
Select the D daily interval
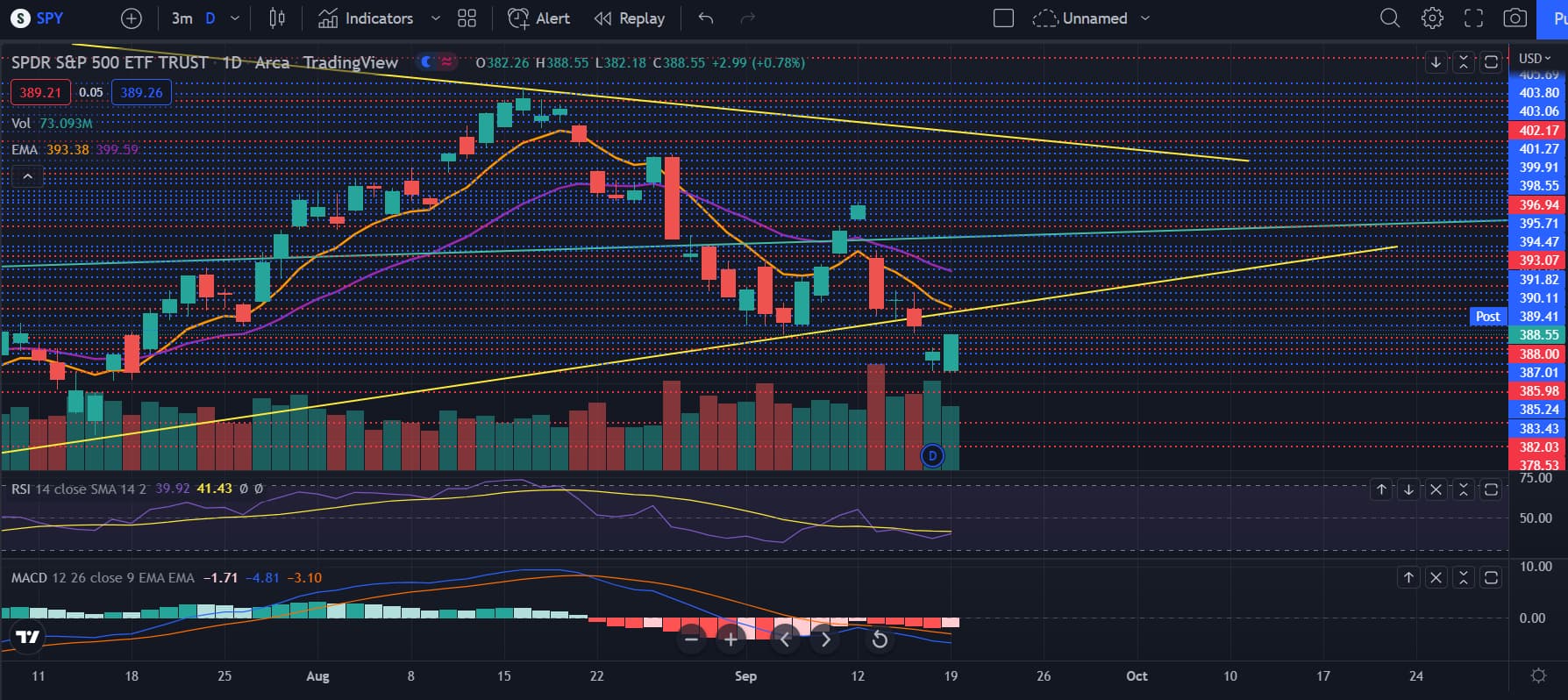click(210, 18)
